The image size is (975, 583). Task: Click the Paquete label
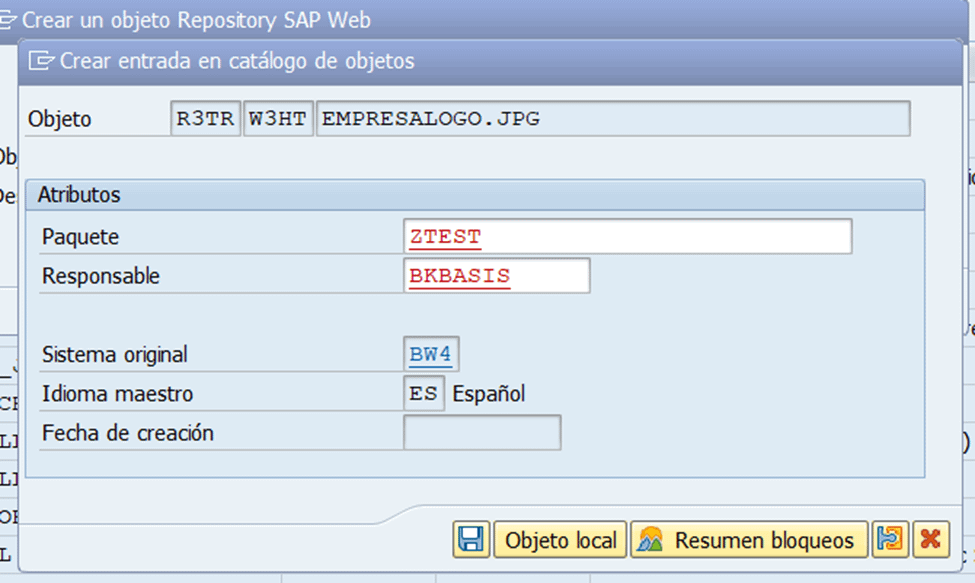coord(80,237)
